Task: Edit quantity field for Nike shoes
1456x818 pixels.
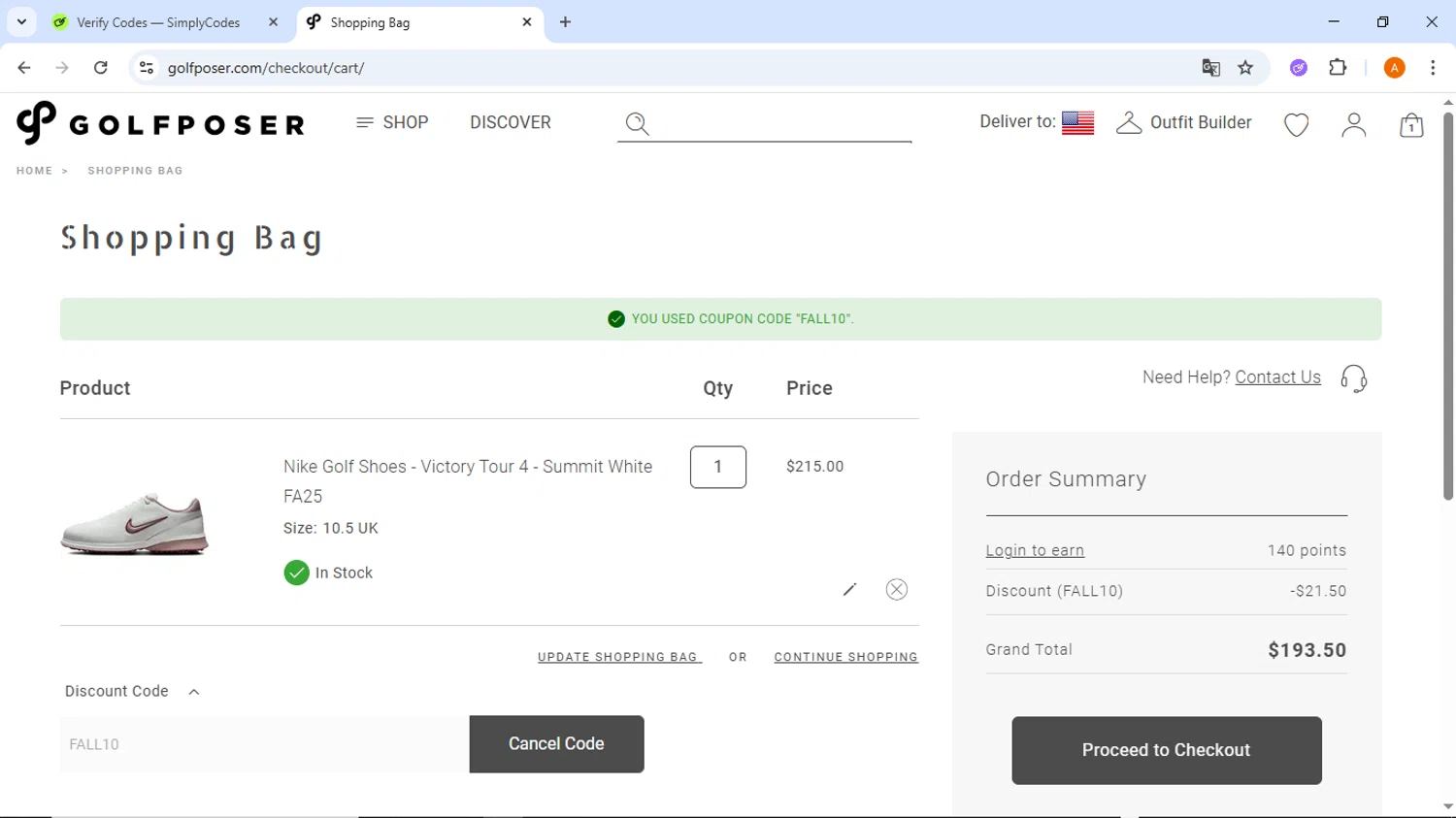Action: tap(718, 467)
